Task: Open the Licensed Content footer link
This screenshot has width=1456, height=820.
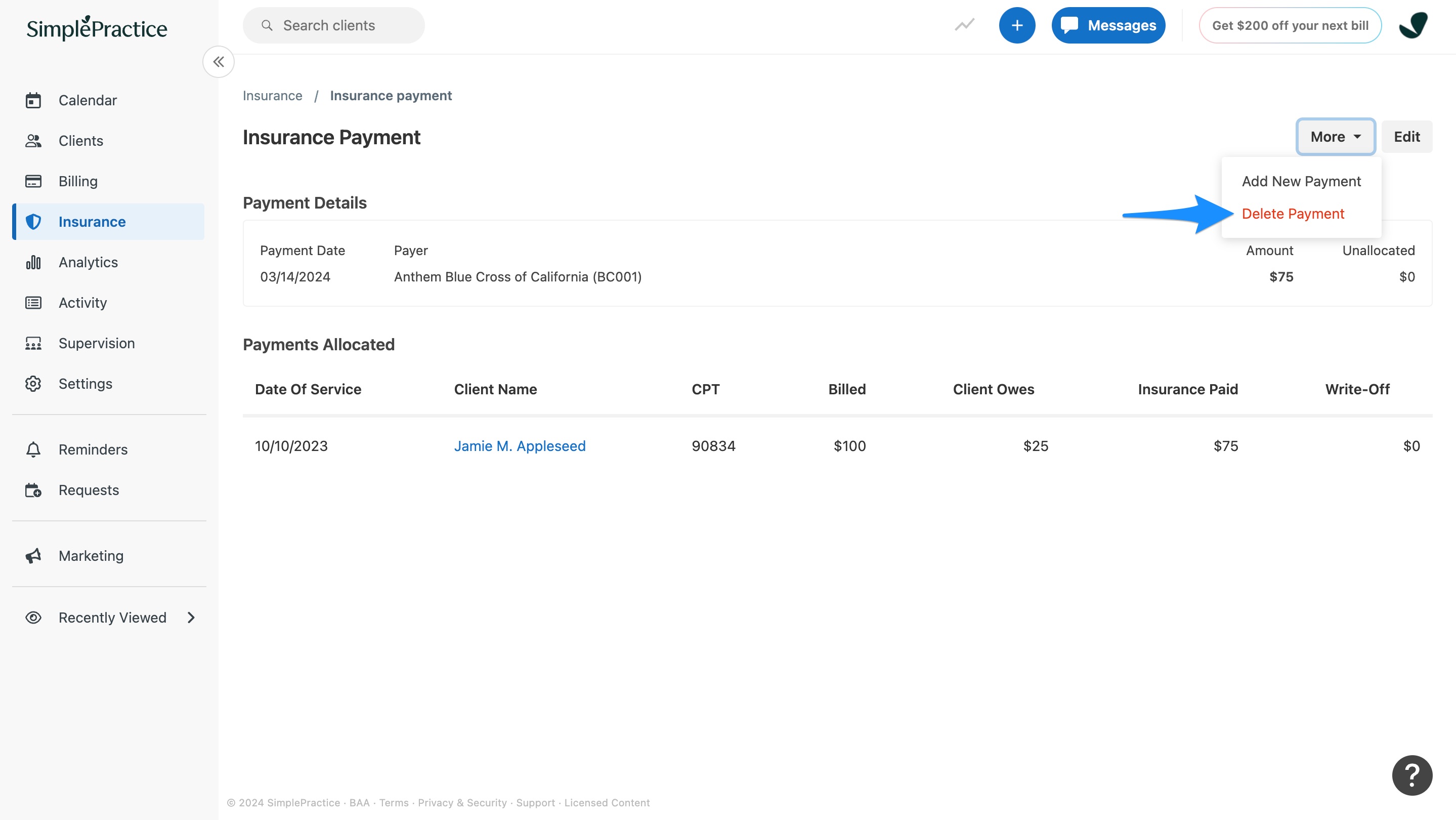Action: coord(607,803)
